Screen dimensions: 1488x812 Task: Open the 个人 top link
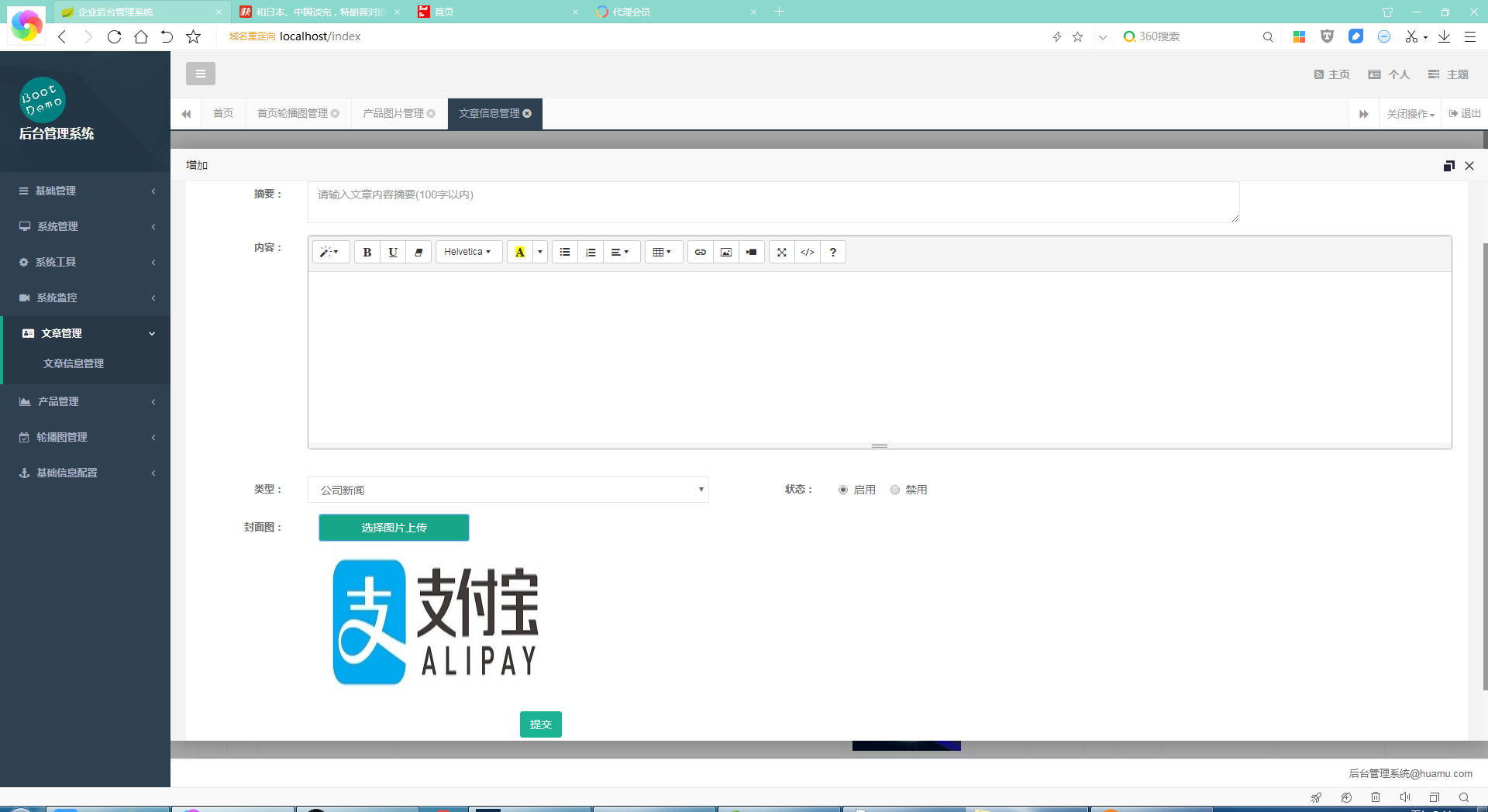pos(1389,74)
